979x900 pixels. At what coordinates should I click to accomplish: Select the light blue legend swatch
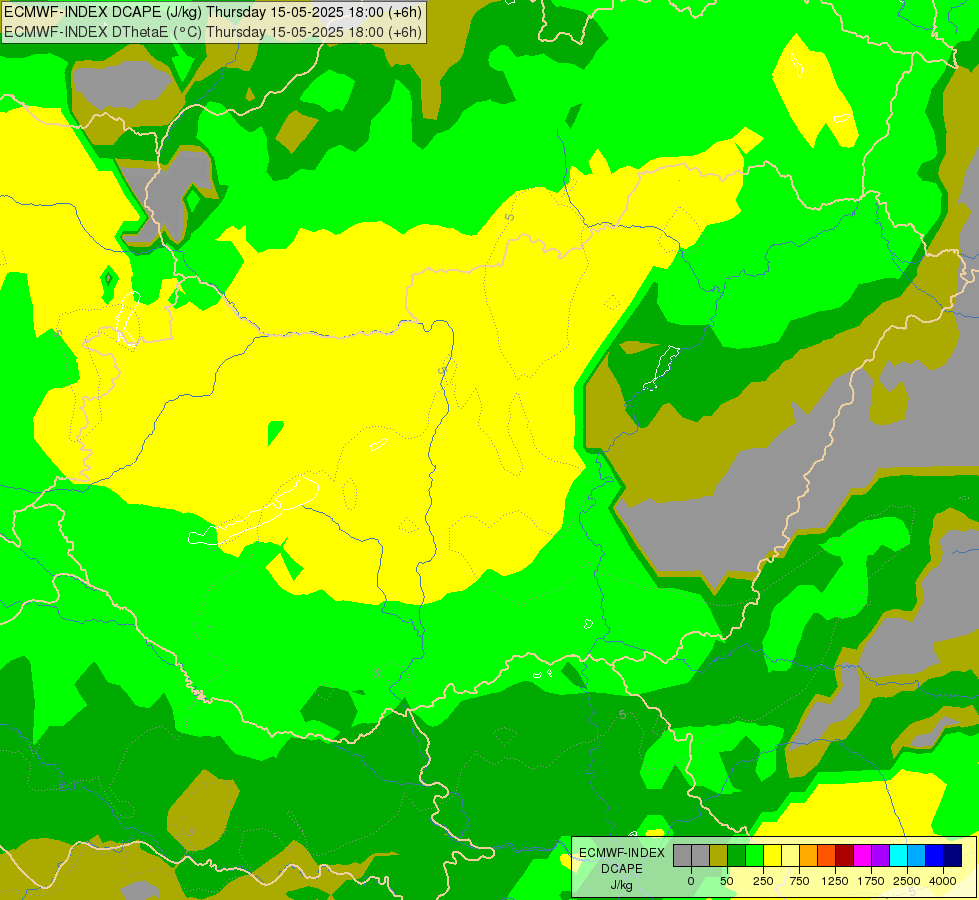917,856
